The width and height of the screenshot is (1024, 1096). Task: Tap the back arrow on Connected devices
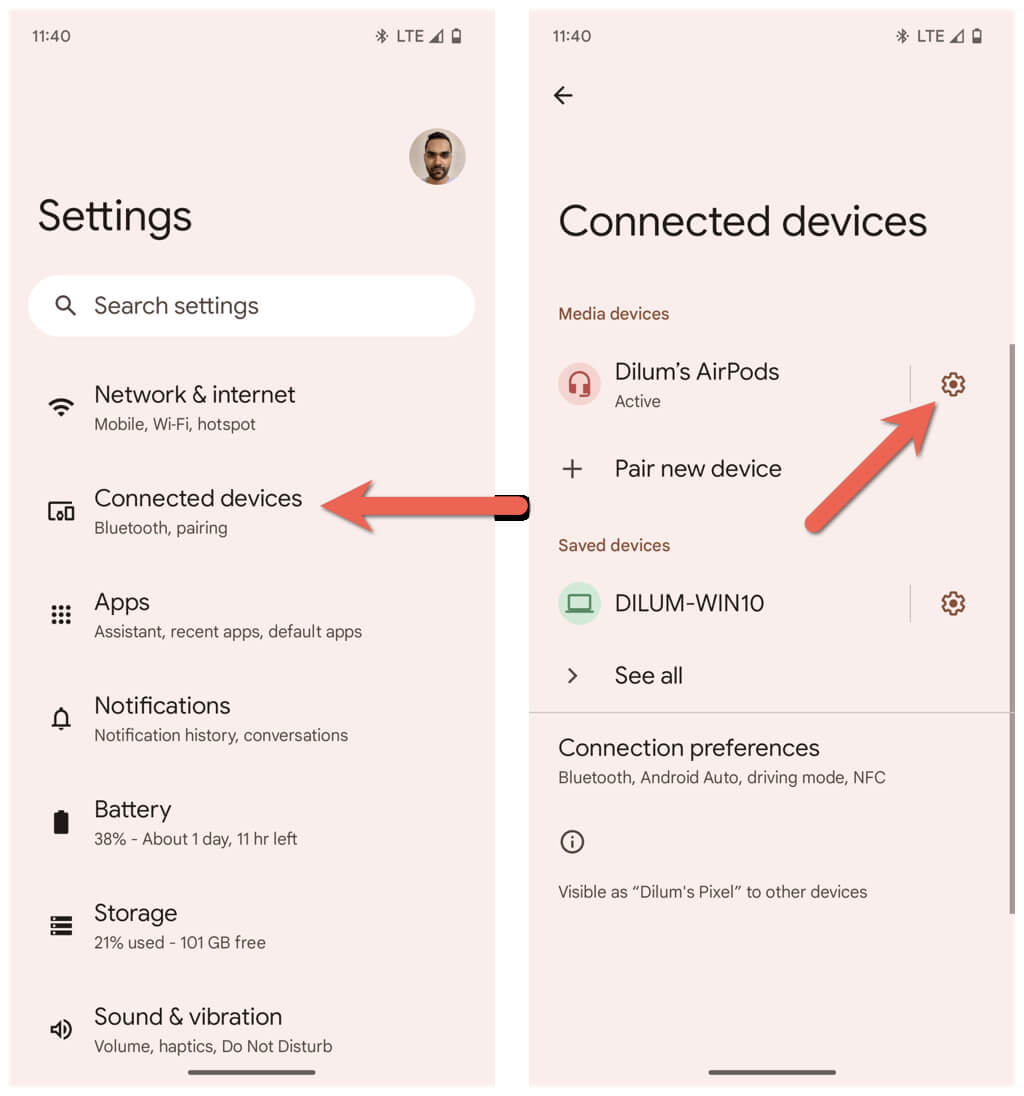[563, 95]
